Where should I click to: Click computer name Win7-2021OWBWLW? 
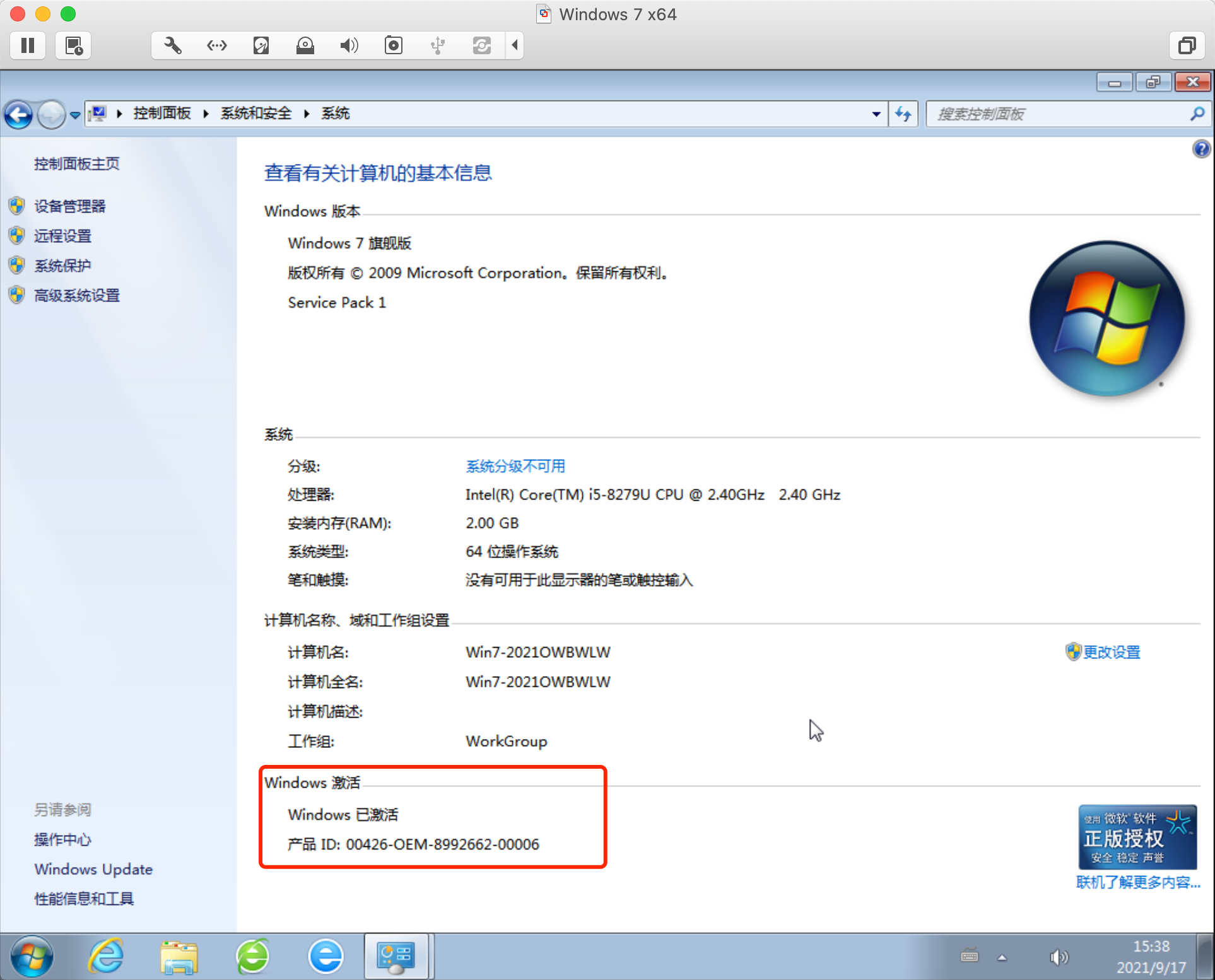point(538,652)
